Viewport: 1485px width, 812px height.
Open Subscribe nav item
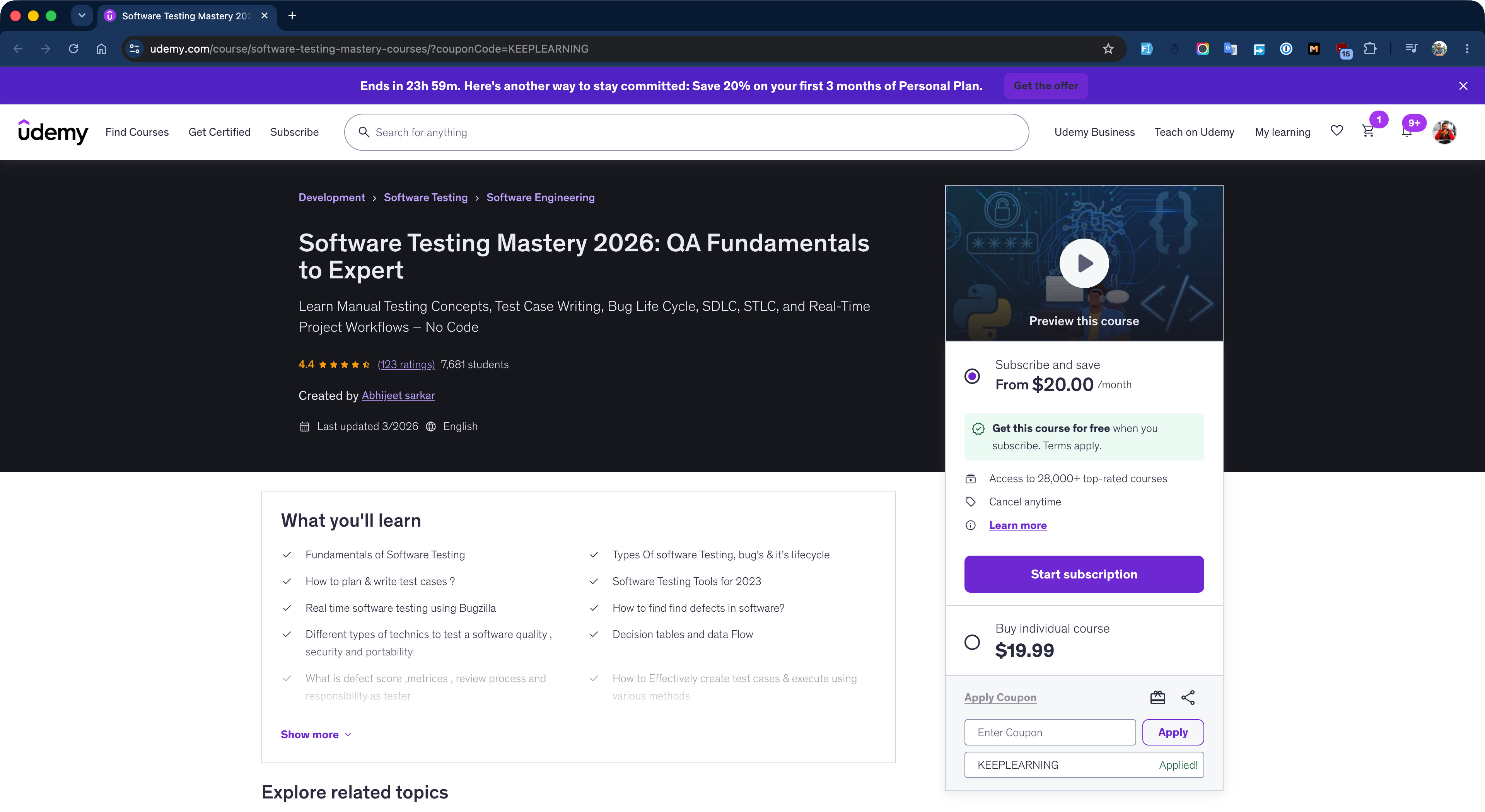[295, 132]
